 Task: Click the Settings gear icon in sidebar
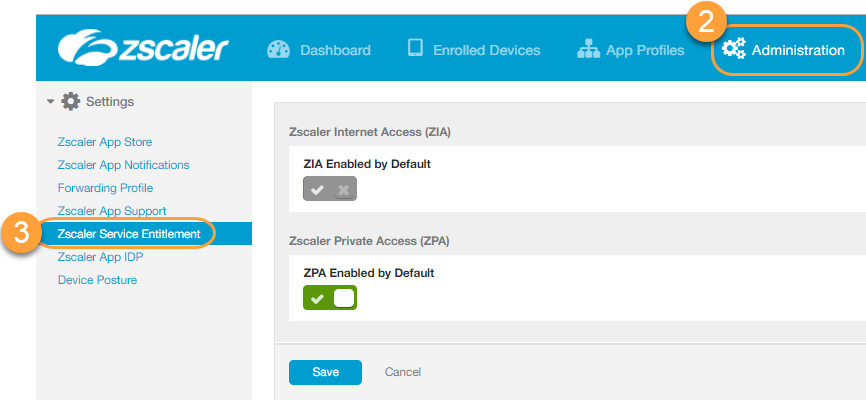click(70, 101)
